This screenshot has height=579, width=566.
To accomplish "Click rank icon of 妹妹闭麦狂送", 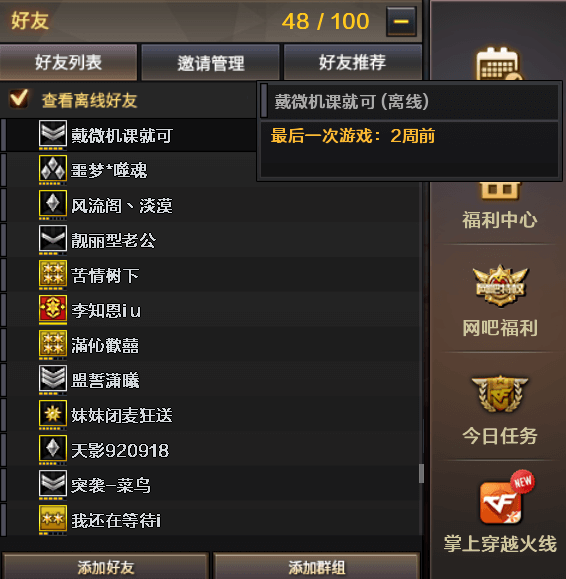I will point(53,414).
